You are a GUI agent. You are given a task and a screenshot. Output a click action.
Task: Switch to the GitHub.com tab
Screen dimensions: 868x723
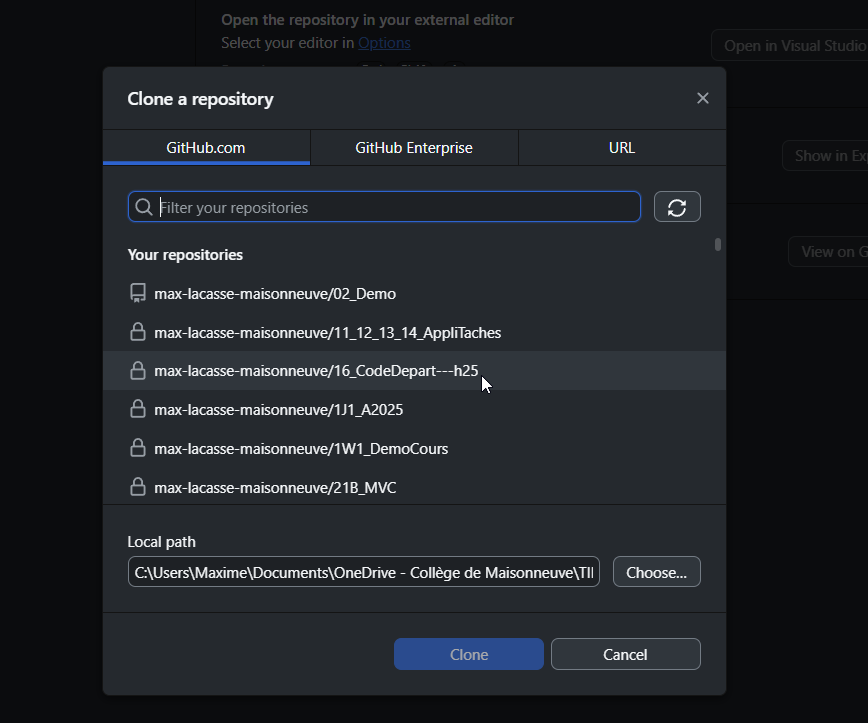tap(206, 148)
